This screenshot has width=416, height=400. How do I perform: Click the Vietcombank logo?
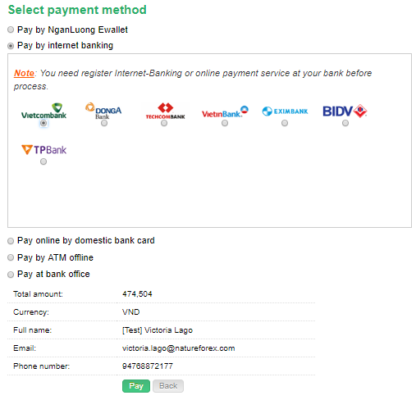point(44,111)
